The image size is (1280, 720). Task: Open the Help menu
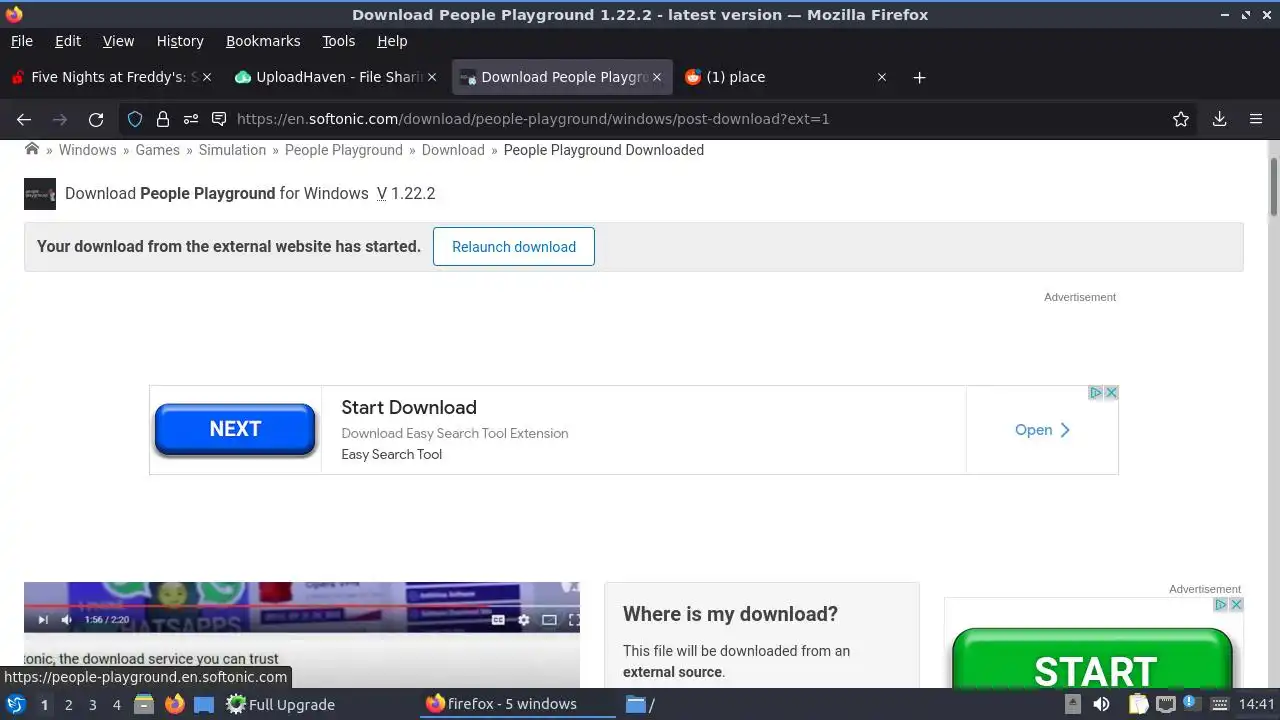point(392,41)
